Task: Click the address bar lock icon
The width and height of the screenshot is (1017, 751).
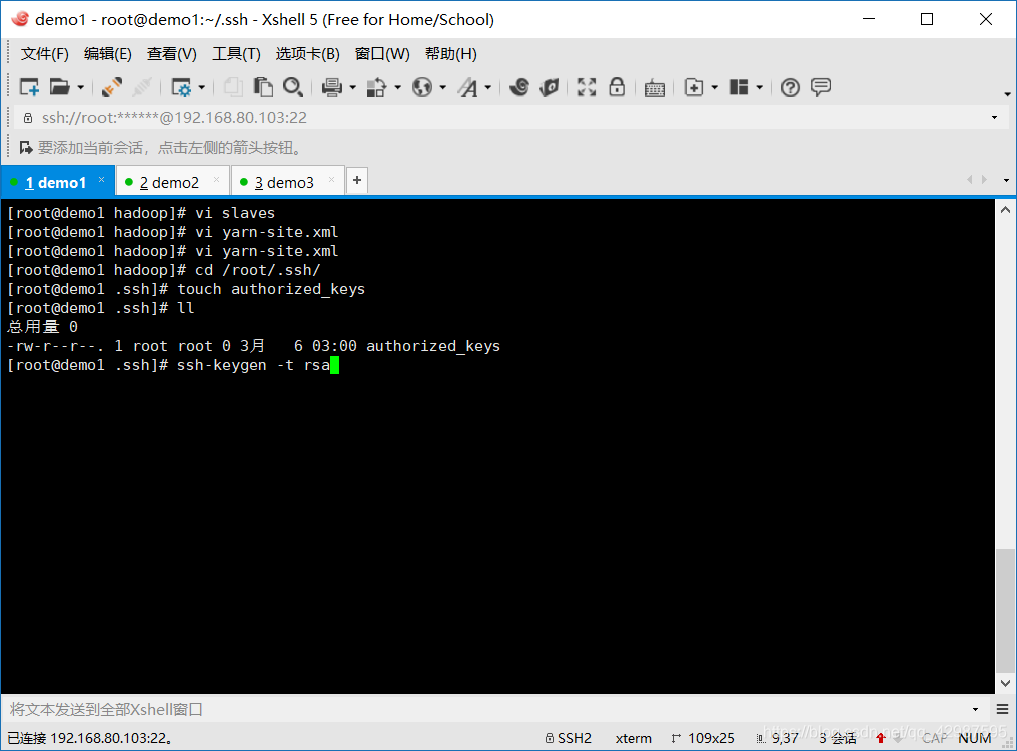Action: (28, 118)
